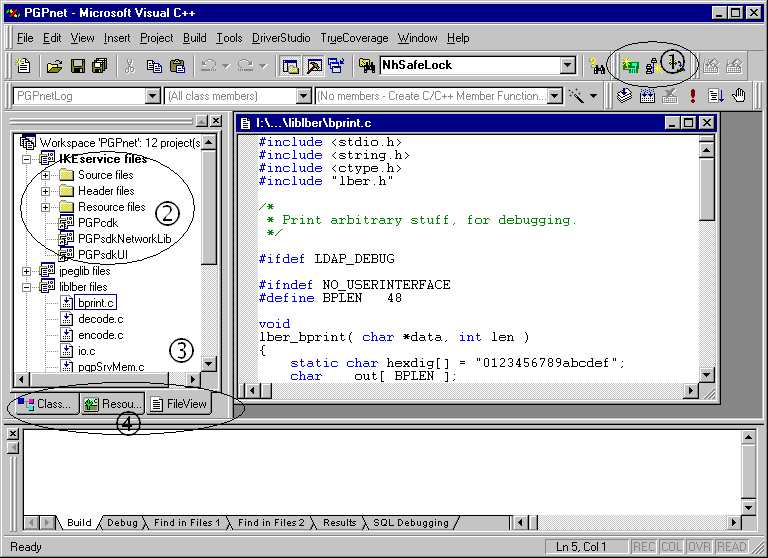Click the first green DriverStudio toolbar icon
The image size is (768, 558).
click(x=630, y=66)
